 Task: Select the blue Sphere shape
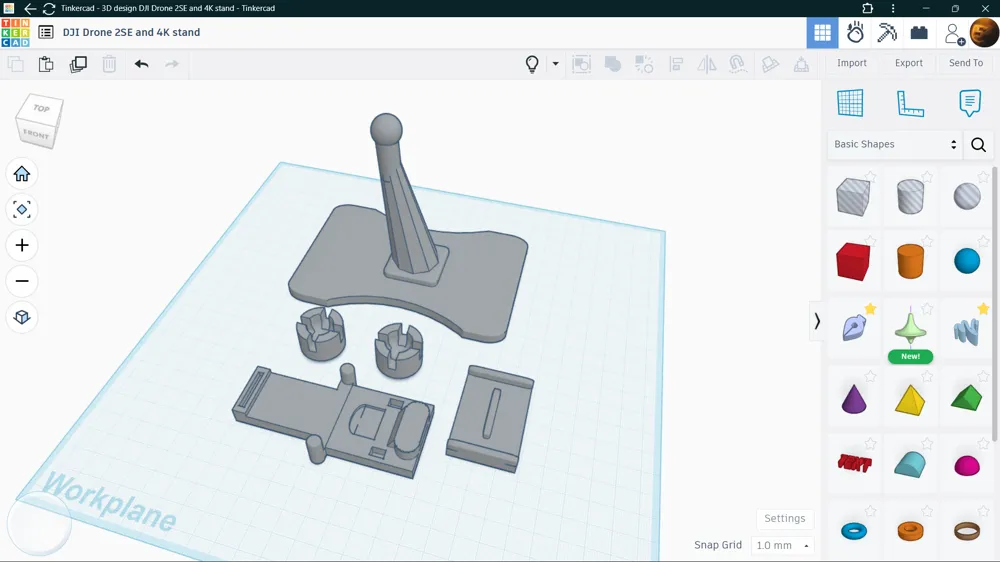point(967,261)
